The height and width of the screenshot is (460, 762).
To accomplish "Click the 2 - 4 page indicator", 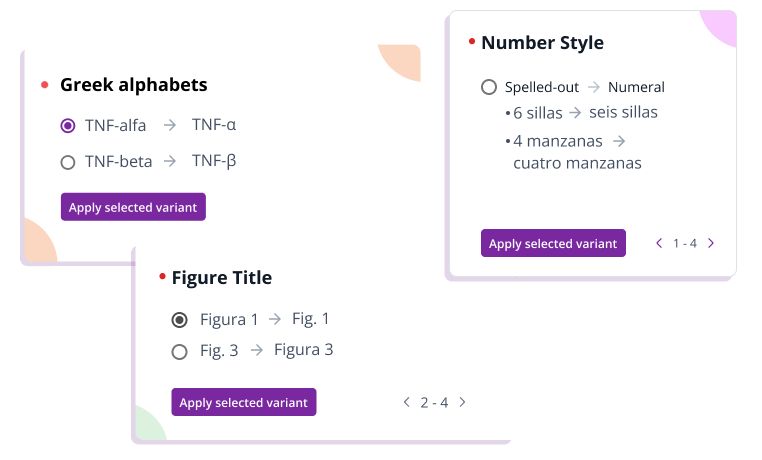I will [434, 402].
